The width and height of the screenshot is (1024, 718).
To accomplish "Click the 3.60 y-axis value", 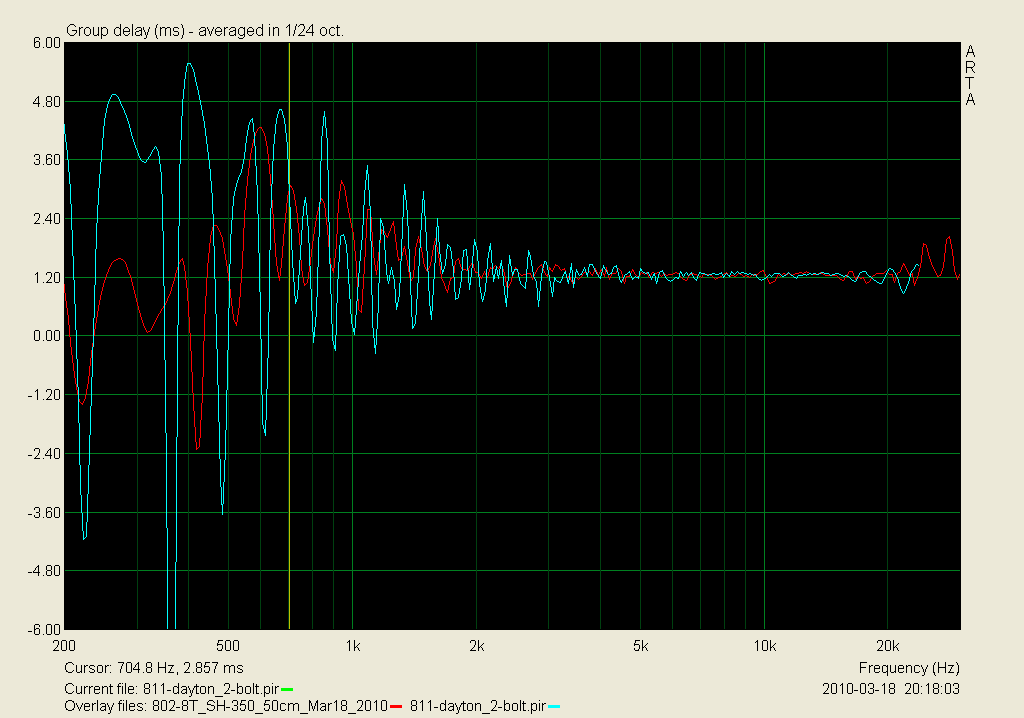I will coord(46,160).
